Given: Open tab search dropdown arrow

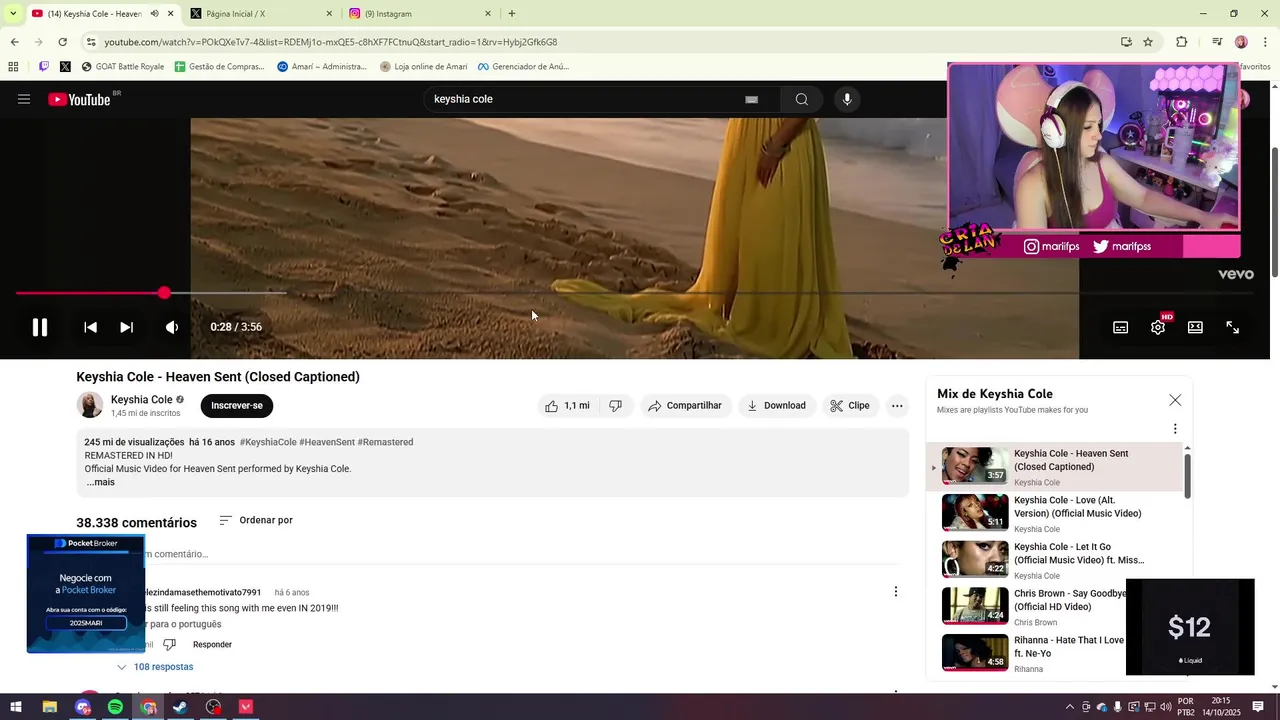Looking at the screenshot, I should click(13, 14).
